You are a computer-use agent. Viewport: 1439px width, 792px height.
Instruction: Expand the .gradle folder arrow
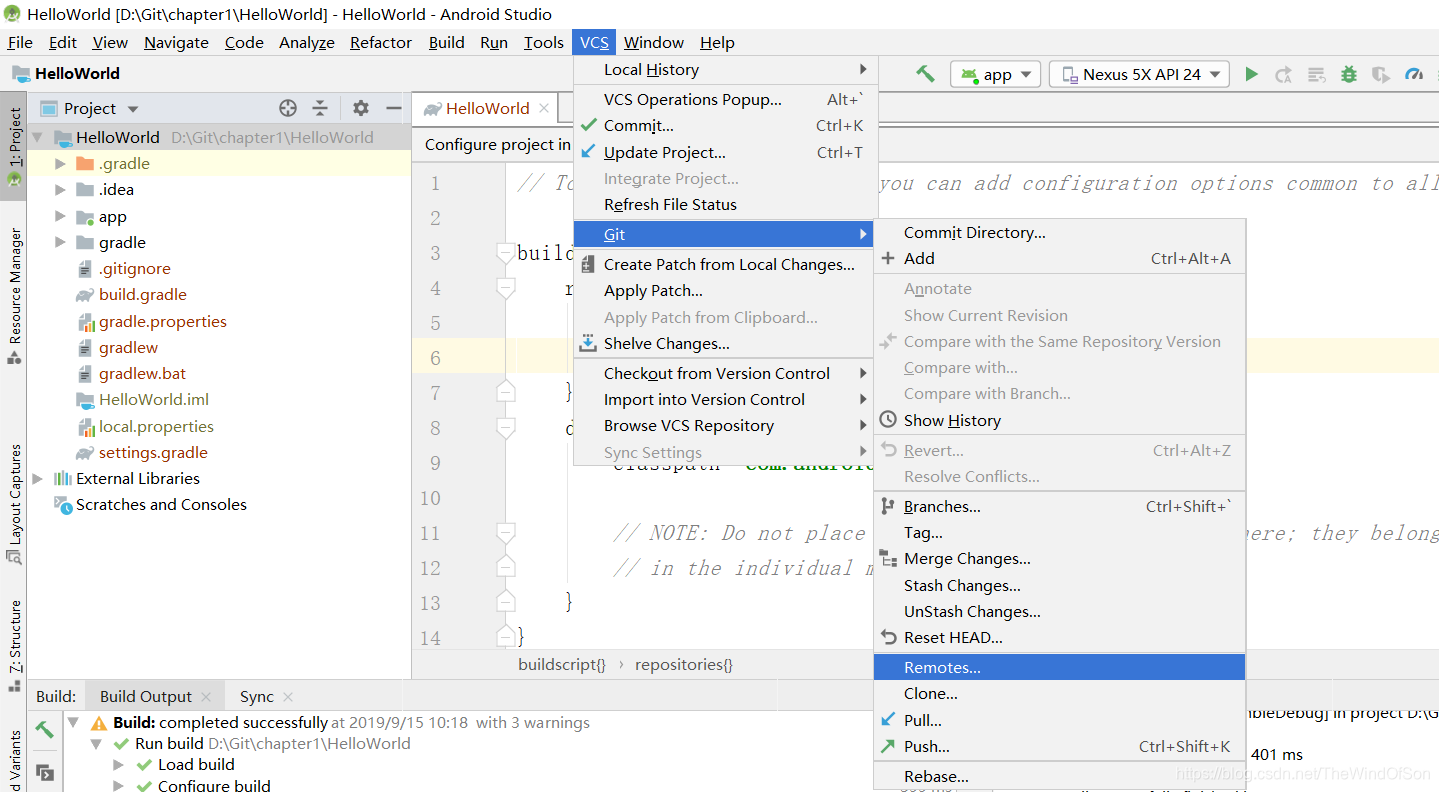pyautogui.click(x=60, y=164)
